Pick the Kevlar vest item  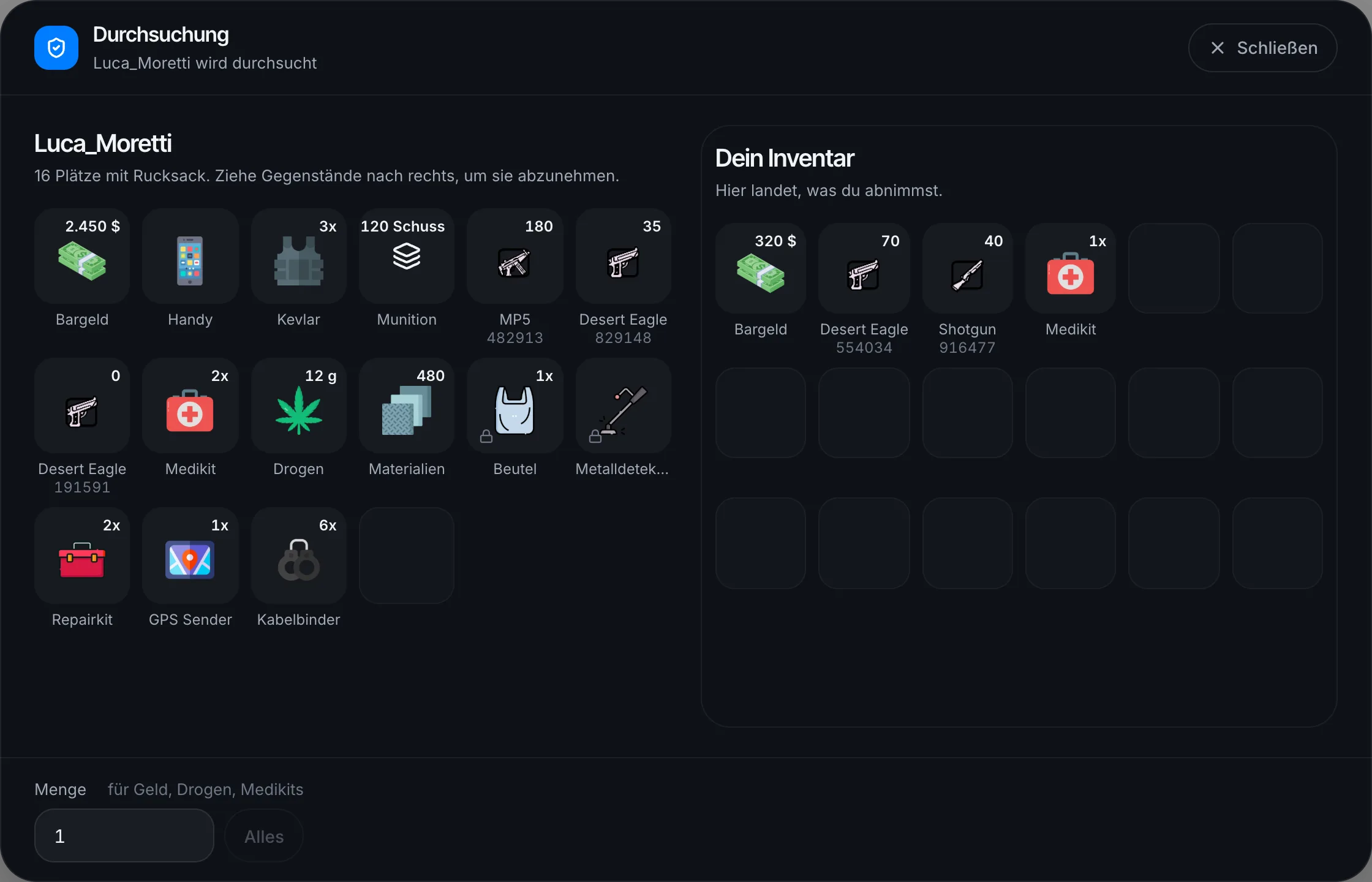298,256
